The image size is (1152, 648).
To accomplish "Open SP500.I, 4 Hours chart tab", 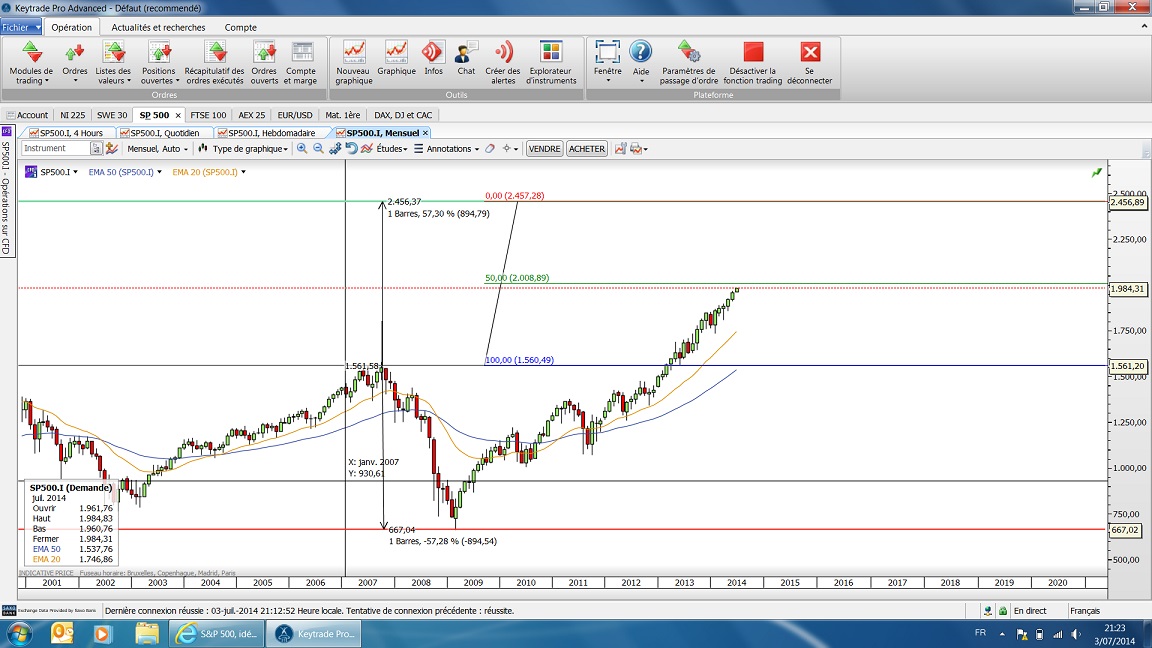I will 66,133.
